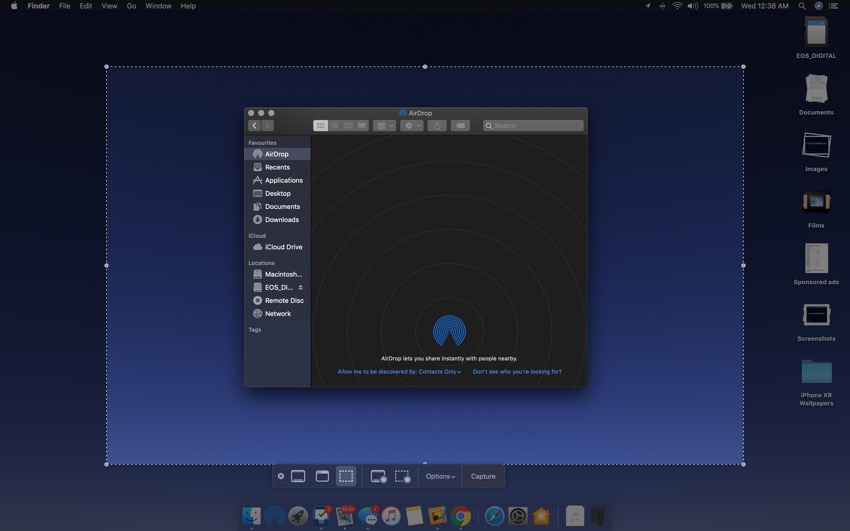Open the Contacts Only discovery dropdown
The image size is (850, 531).
440,372
